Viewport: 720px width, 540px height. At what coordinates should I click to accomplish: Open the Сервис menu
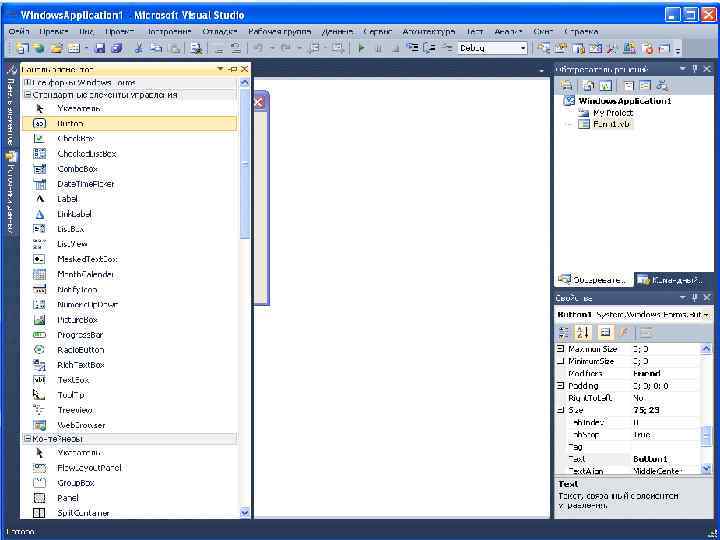(x=377, y=32)
